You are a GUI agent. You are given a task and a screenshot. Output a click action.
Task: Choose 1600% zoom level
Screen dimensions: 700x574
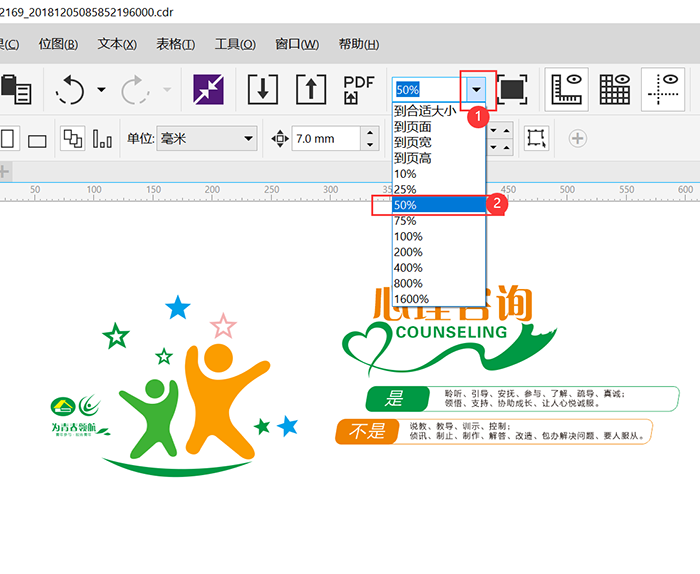439,299
